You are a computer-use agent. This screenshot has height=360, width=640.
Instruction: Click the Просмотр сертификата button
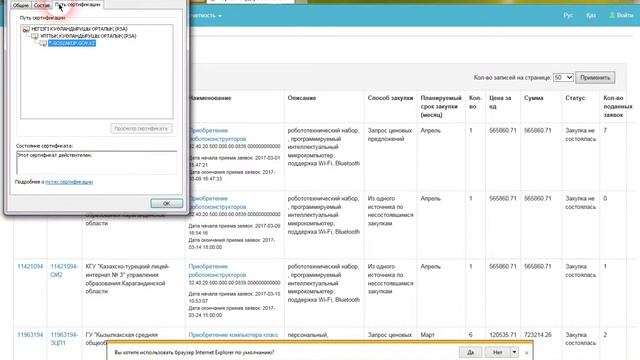(141, 128)
